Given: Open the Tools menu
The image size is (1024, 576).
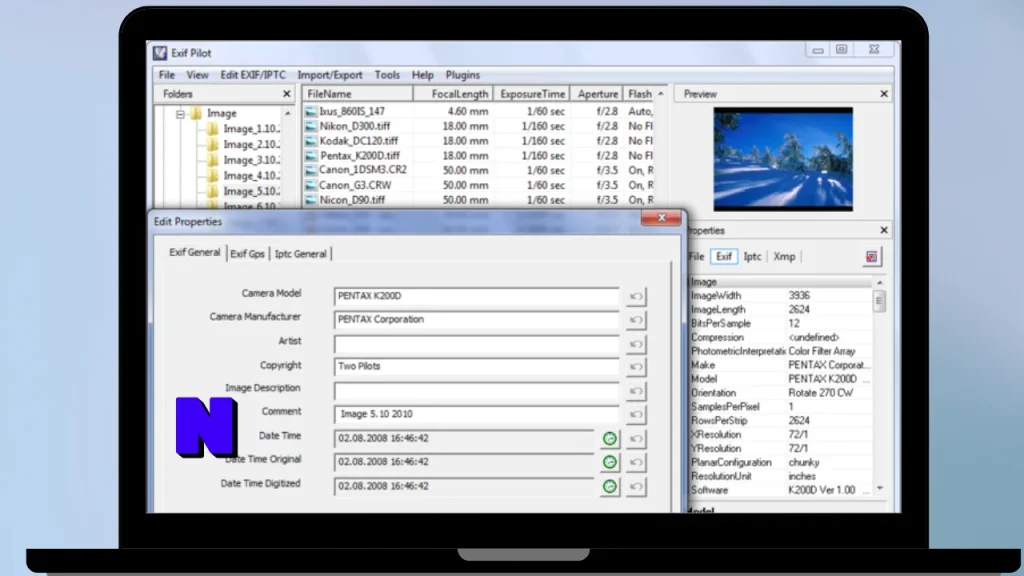Looking at the screenshot, I should pos(387,75).
